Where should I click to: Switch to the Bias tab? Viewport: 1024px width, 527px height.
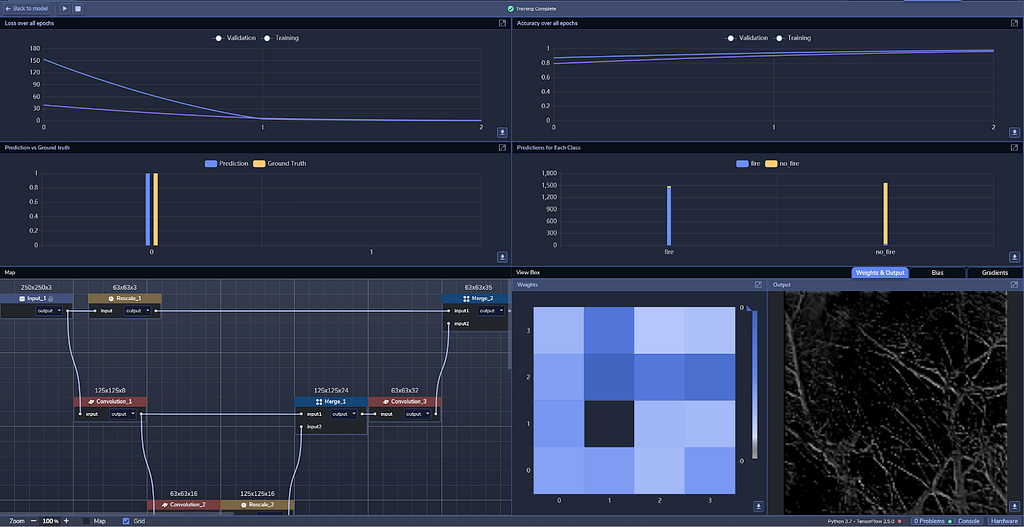(x=937, y=272)
